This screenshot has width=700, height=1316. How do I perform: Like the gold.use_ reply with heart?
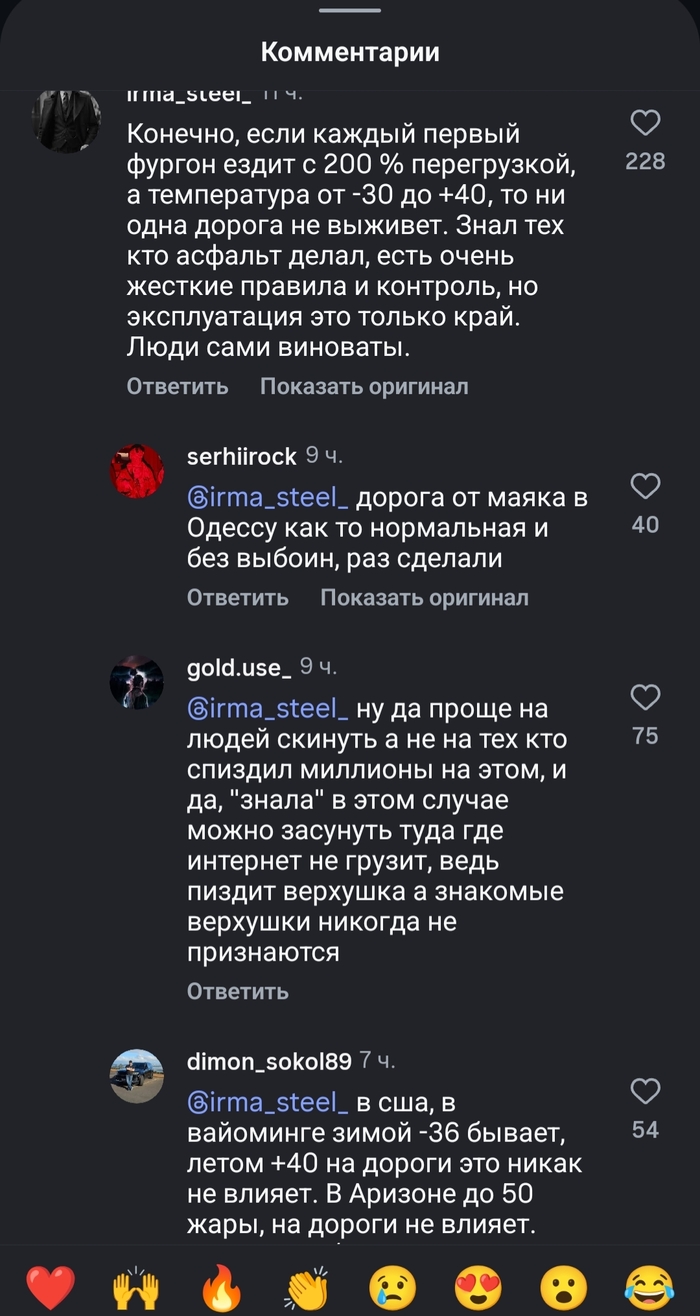645,698
